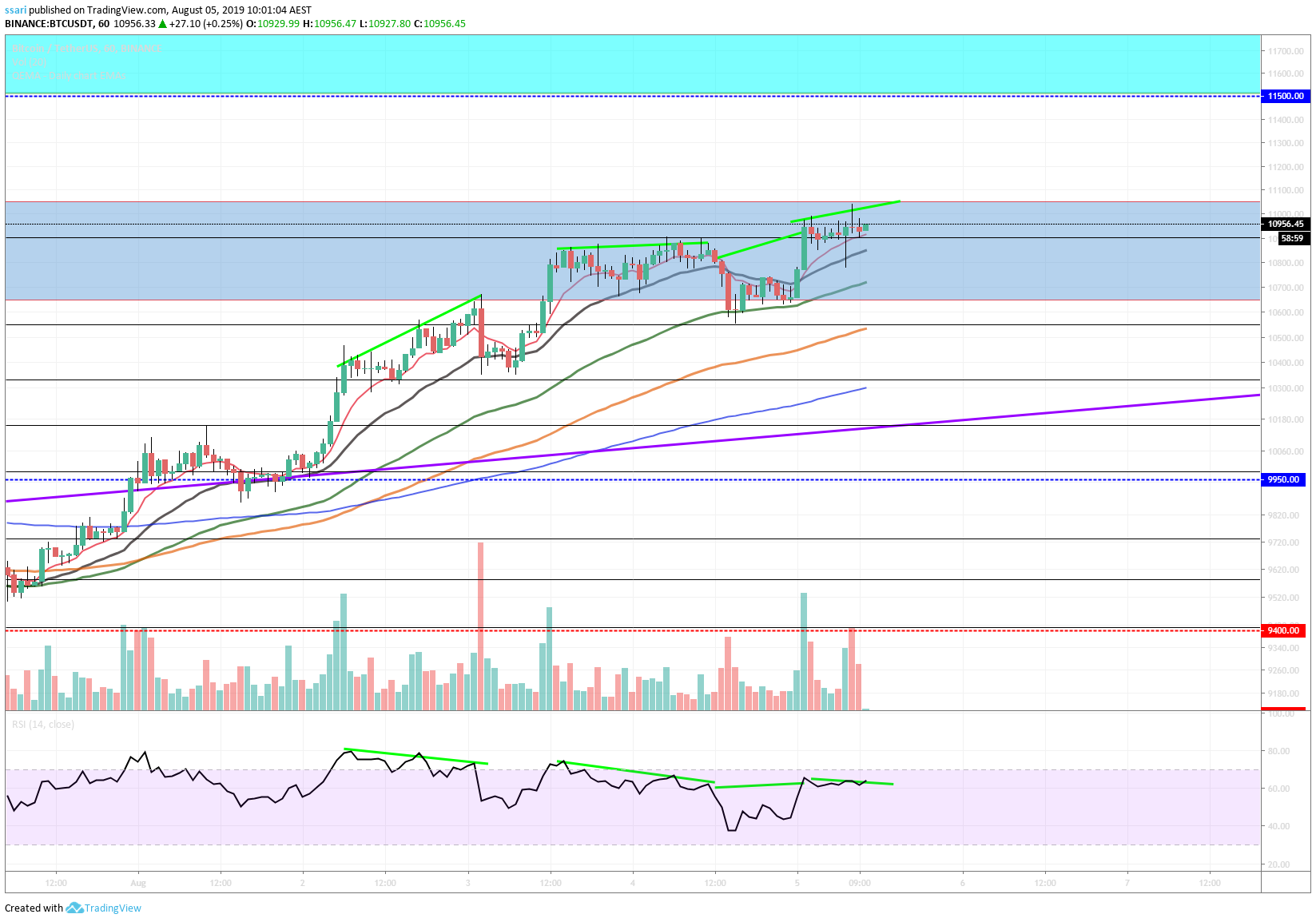Click the green up-arrow price change indicator
Screen dimensions: 1316x922
coord(162,24)
